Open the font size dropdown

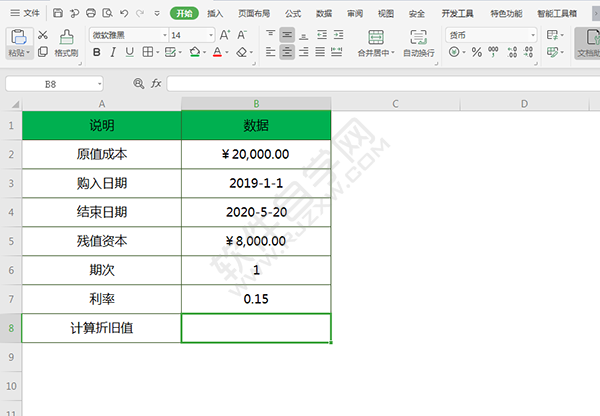211,35
